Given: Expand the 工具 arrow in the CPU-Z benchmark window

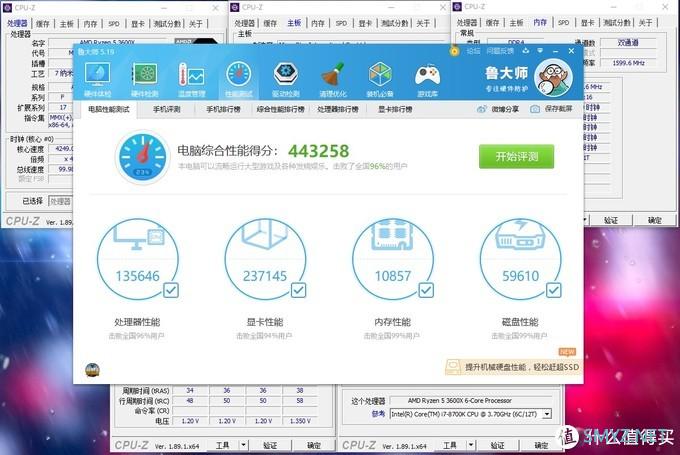Looking at the screenshot, I should pyautogui.click(x=471, y=445).
